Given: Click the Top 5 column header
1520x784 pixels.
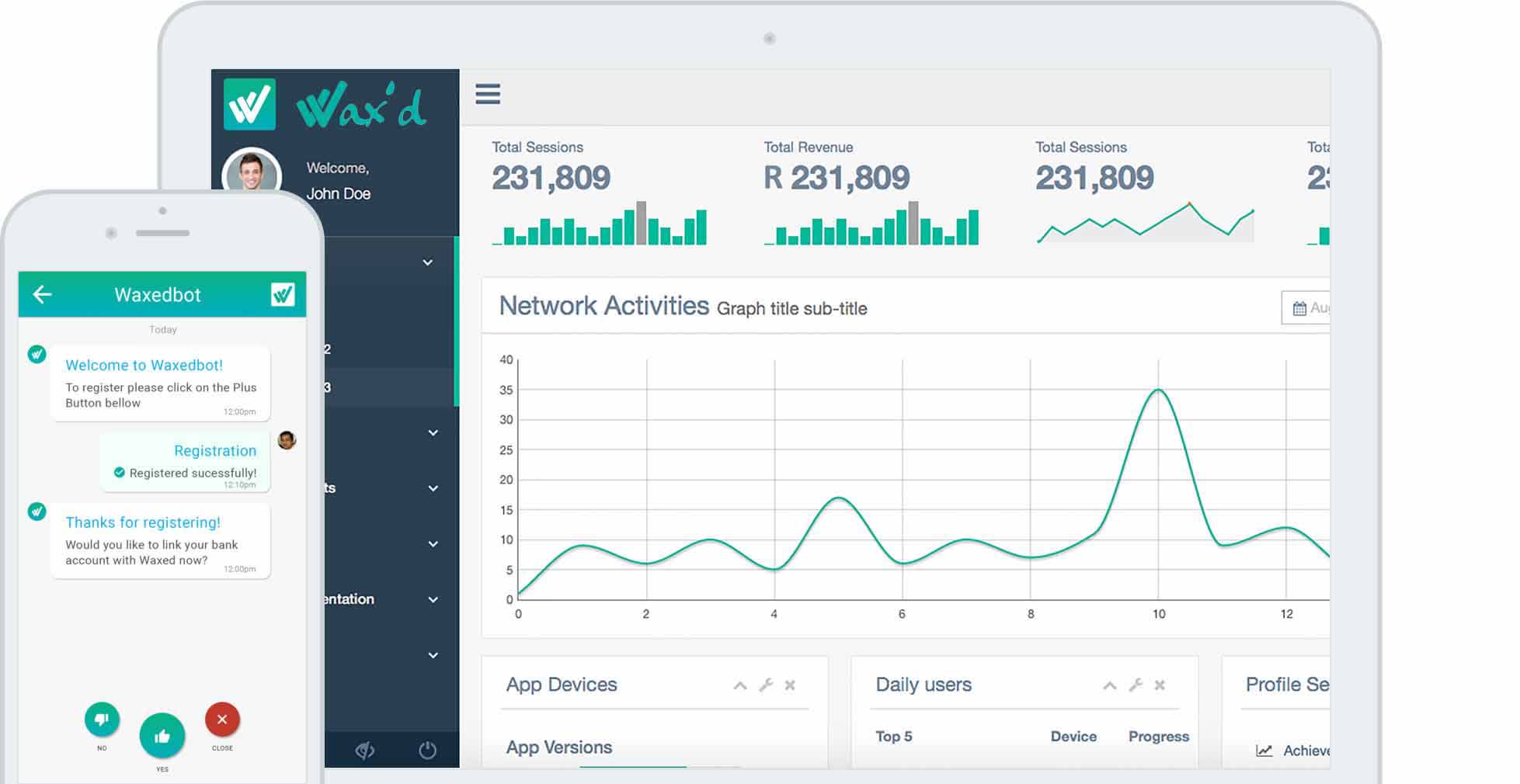Looking at the screenshot, I should click(894, 737).
